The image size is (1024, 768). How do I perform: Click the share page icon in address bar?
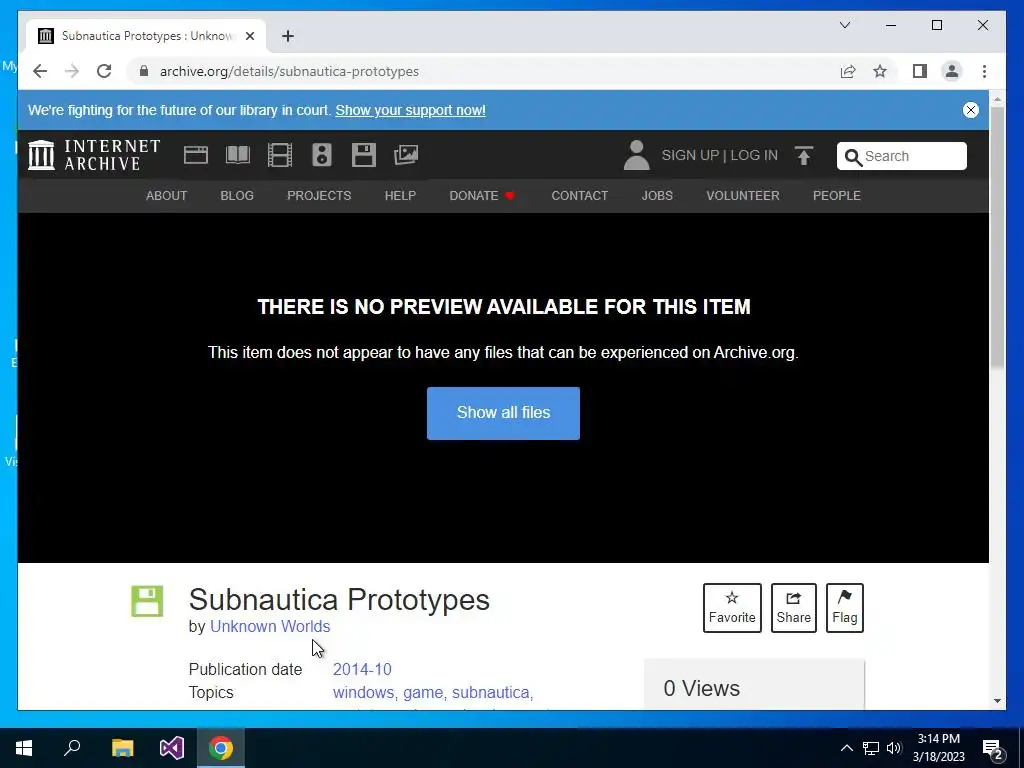tap(848, 71)
